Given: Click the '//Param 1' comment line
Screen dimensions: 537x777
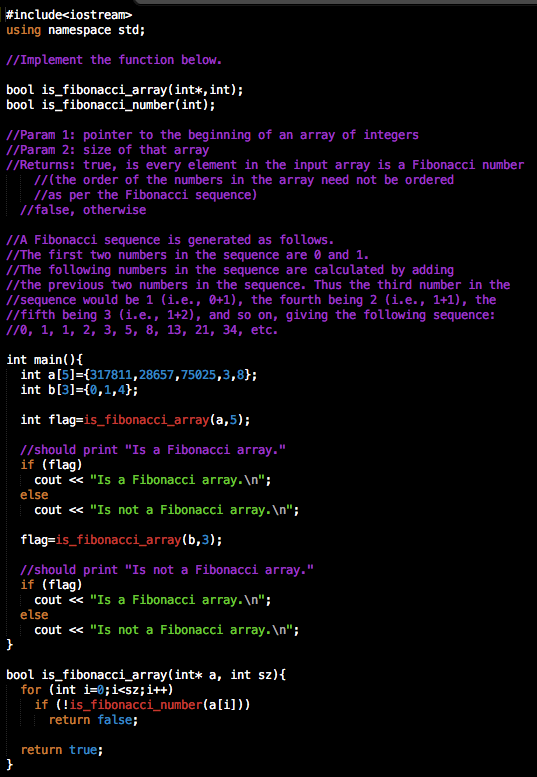Looking at the screenshot, I should [x=213, y=135].
